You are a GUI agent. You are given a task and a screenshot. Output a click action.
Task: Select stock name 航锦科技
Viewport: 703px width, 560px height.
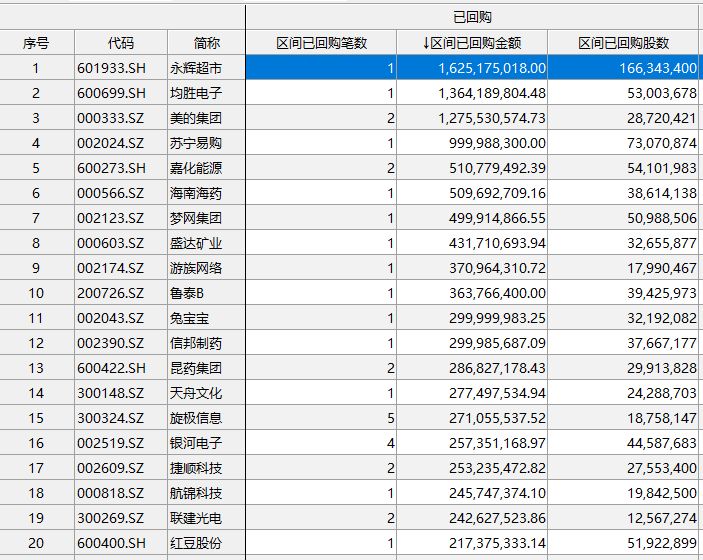pyautogui.click(x=196, y=493)
